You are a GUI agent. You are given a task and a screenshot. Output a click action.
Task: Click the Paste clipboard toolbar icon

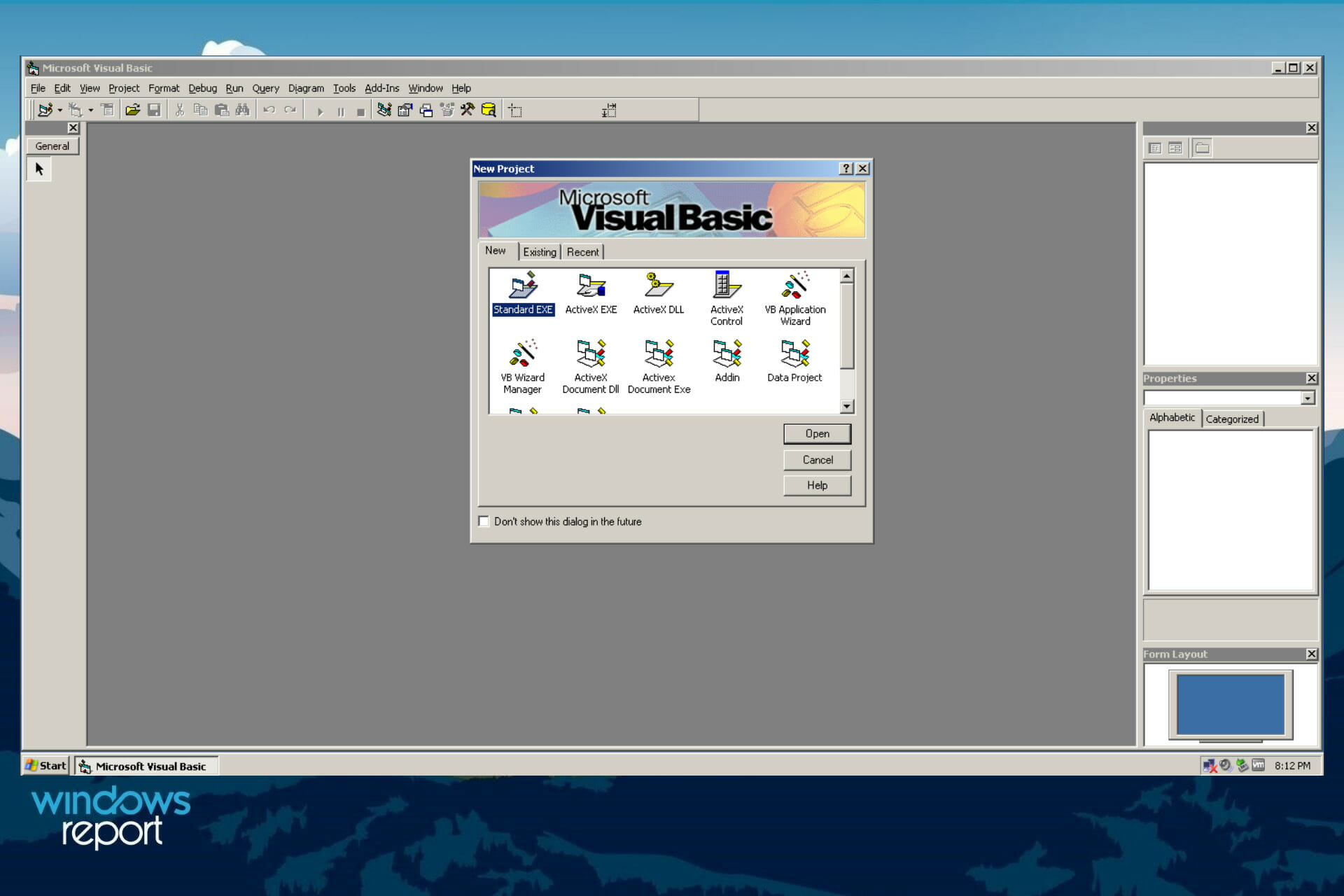coord(221,110)
